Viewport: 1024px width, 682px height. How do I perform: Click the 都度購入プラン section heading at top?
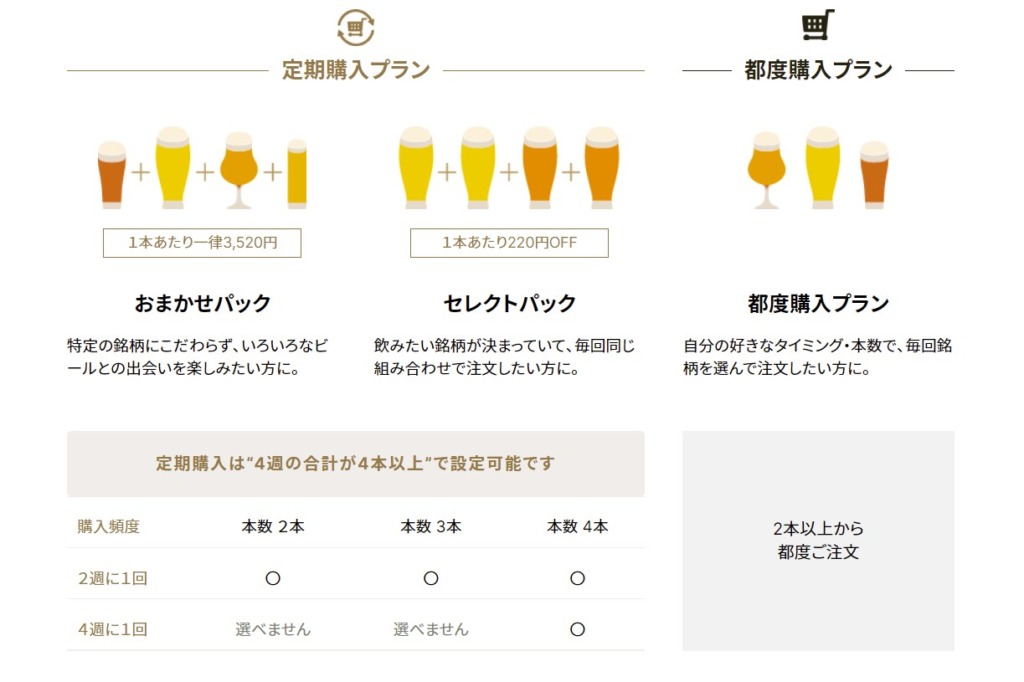click(818, 70)
